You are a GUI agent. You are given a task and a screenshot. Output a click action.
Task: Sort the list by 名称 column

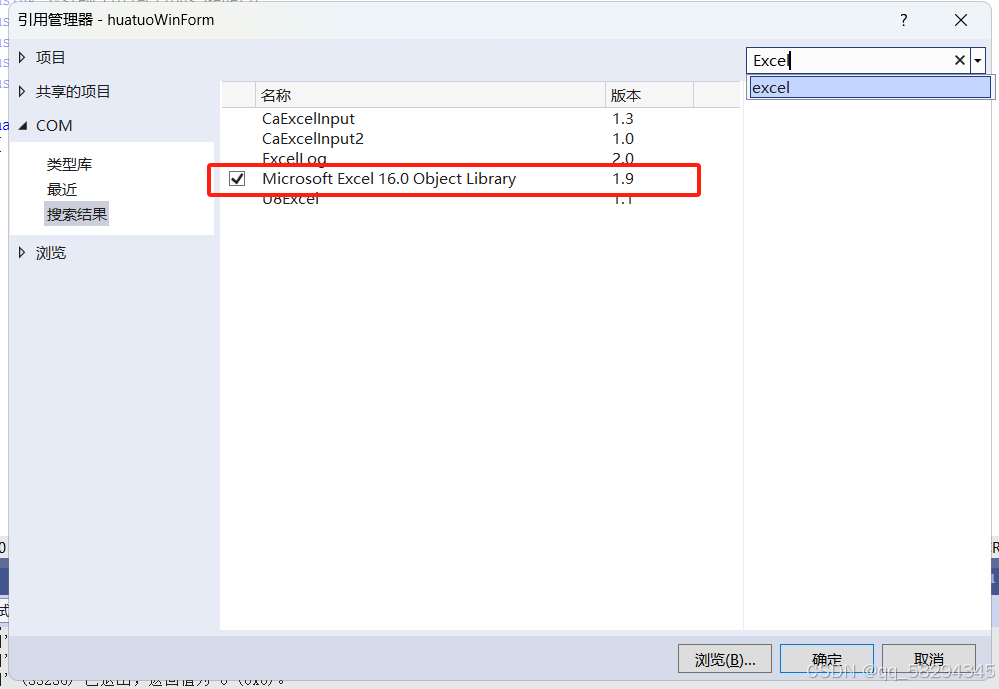pyautogui.click(x=278, y=93)
